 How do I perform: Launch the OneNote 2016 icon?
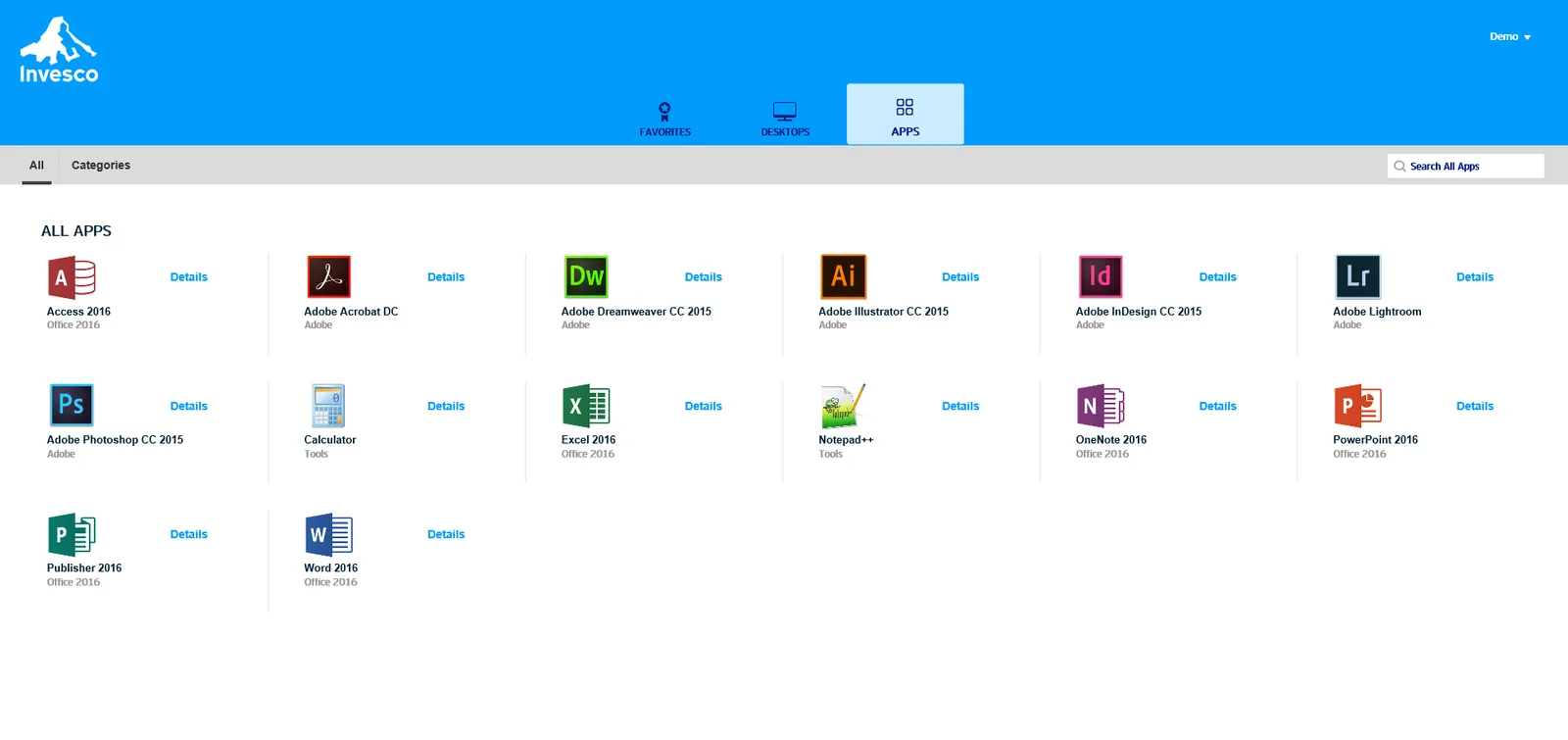1101,406
